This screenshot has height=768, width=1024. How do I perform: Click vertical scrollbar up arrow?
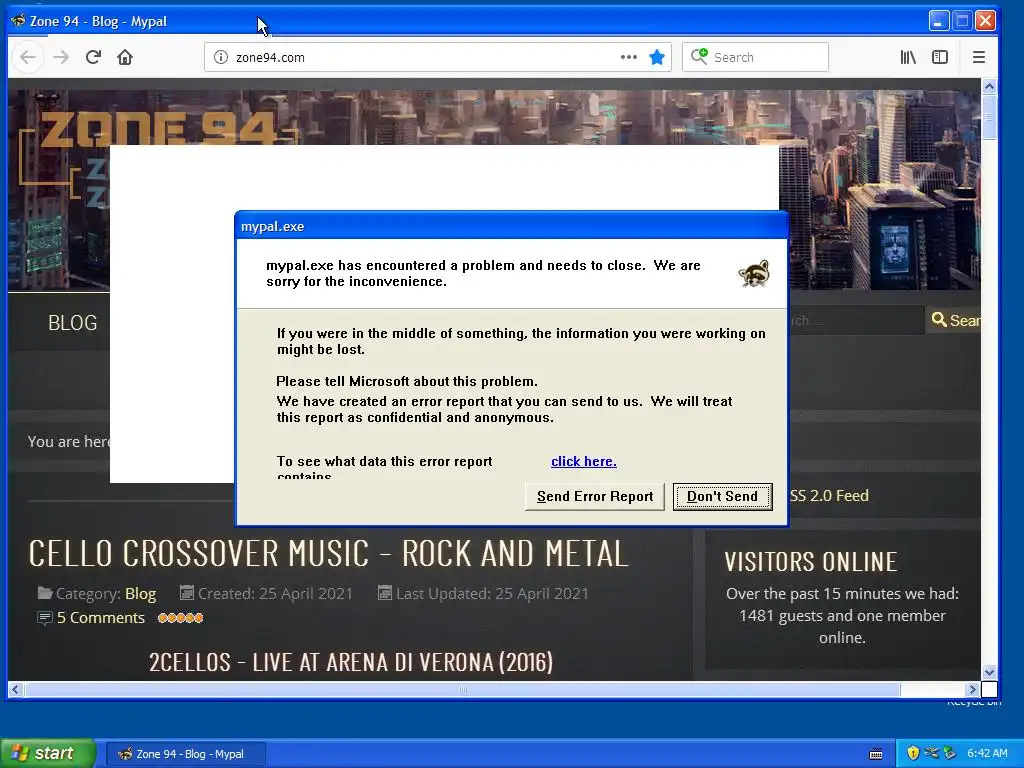click(x=989, y=86)
